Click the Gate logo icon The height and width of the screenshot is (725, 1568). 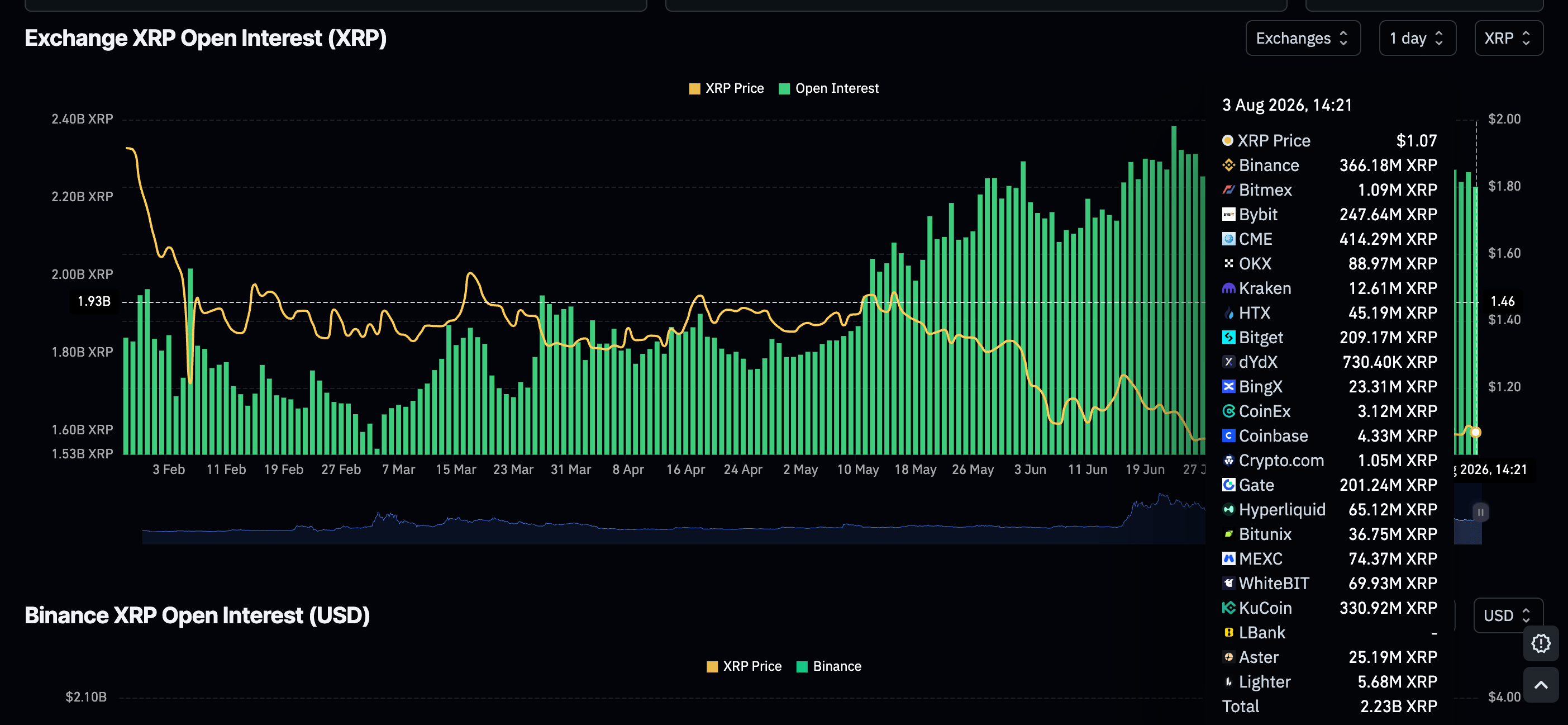pyautogui.click(x=1228, y=485)
